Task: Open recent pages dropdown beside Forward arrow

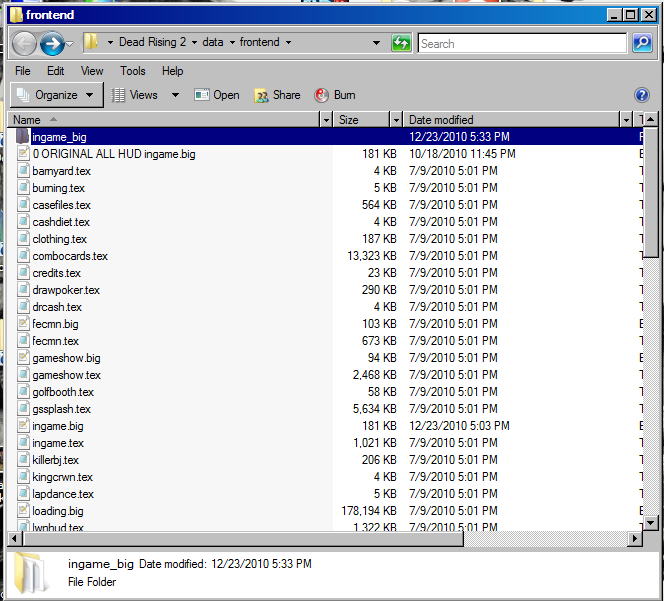Action: [70, 44]
